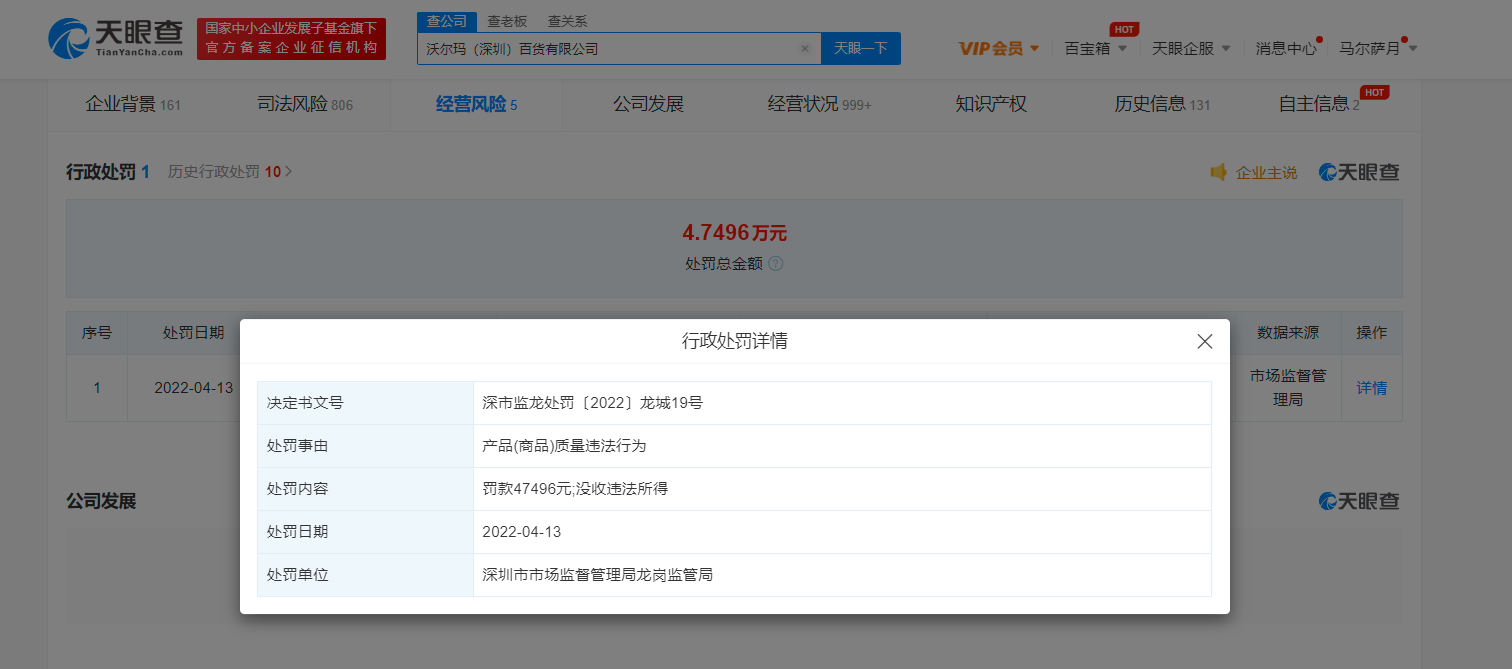The height and width of the screenshot is (669, 1512).
Task: Click the 详情 link in row 1
Action: pos(1371,388)
